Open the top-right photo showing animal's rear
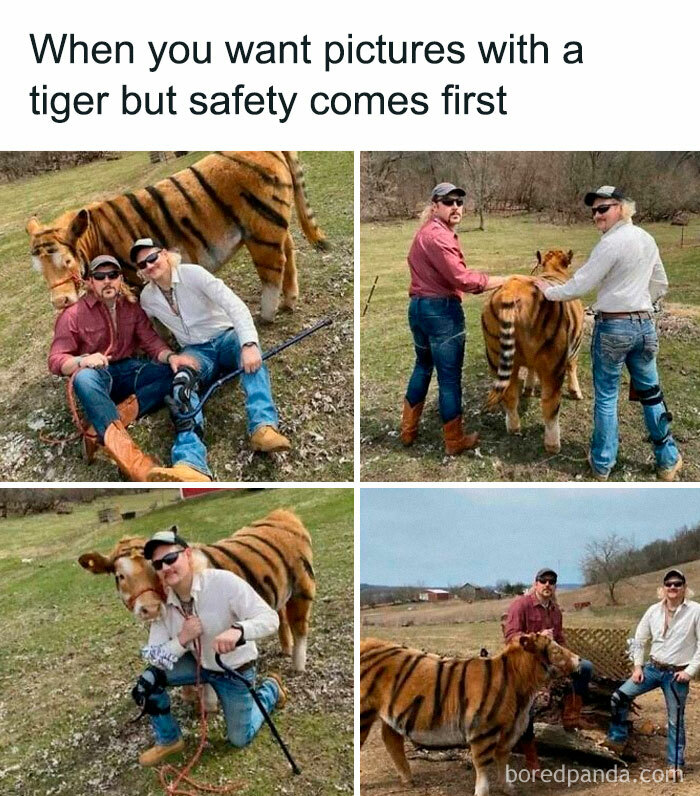 coord(530,316)
